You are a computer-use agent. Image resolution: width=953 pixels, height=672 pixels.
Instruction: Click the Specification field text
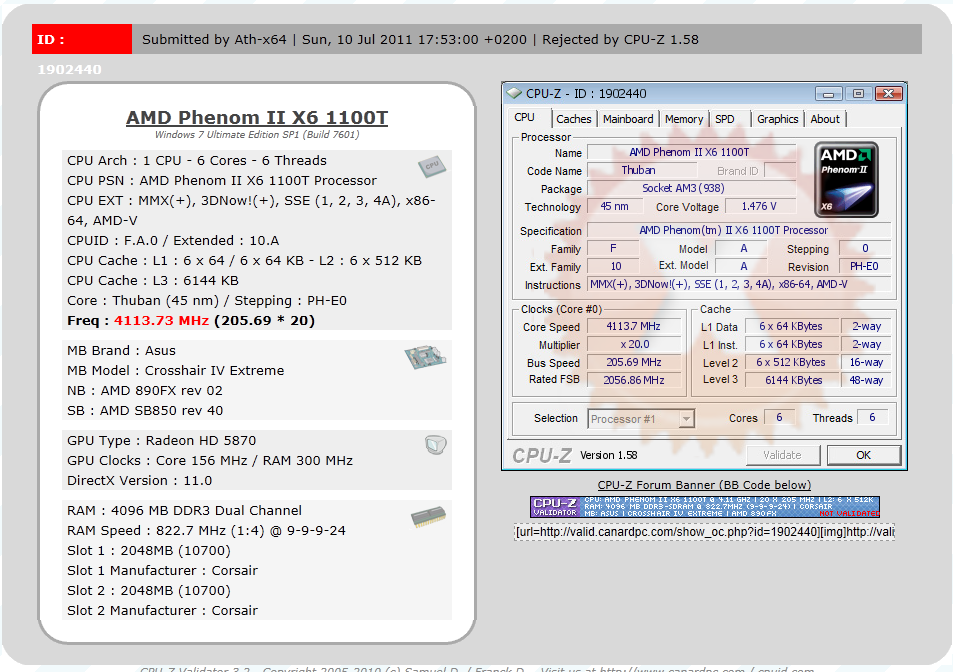[x=738, y=230]
